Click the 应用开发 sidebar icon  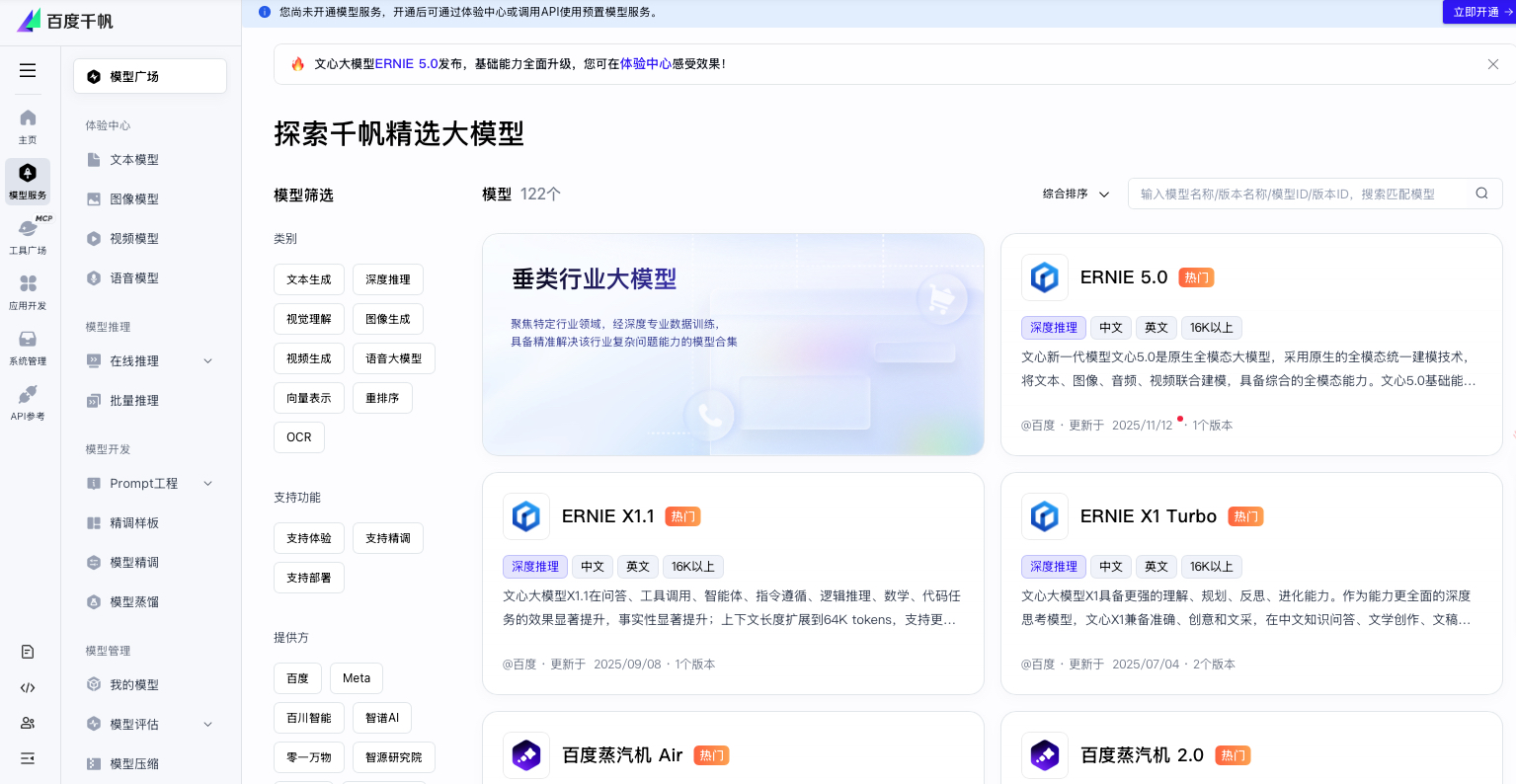(x=28, y=291)
